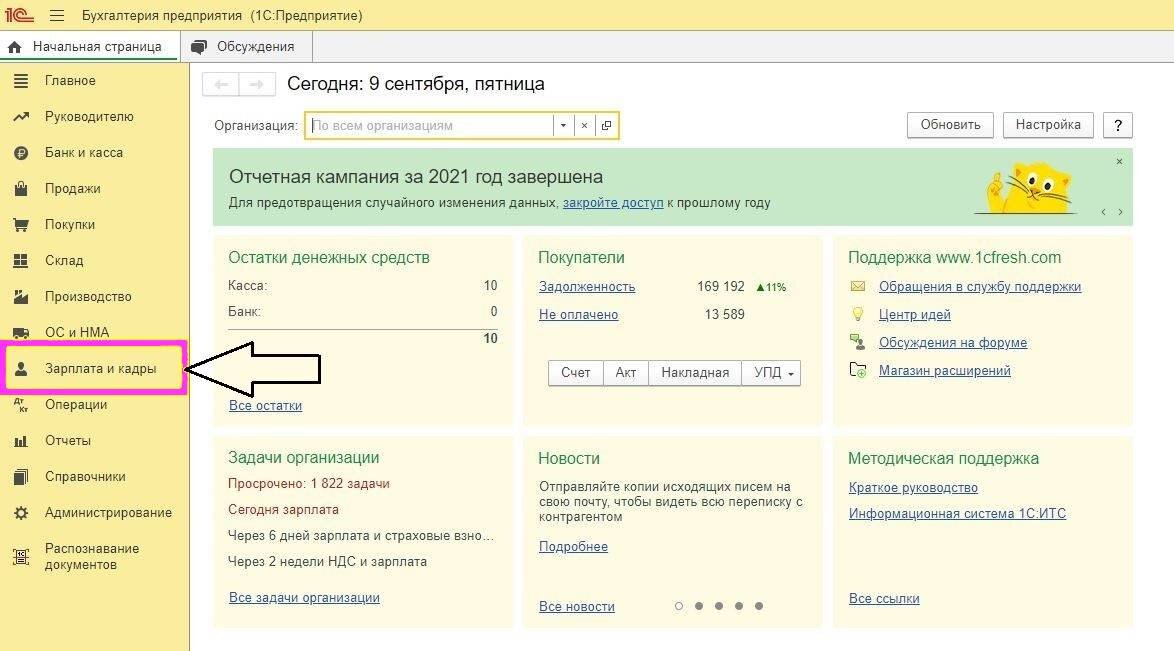Open the 1C logo main menu
The image size is (1174, 651).
point(19,15)
